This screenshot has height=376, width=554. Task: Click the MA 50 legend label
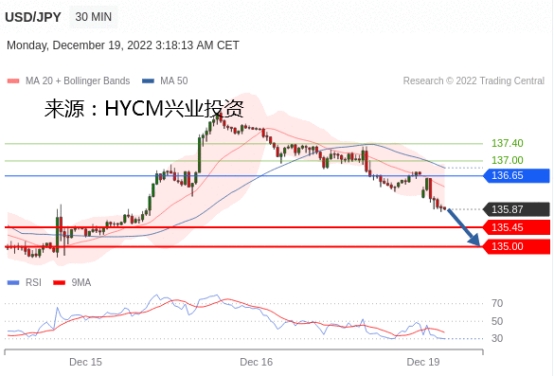[174, 81]
